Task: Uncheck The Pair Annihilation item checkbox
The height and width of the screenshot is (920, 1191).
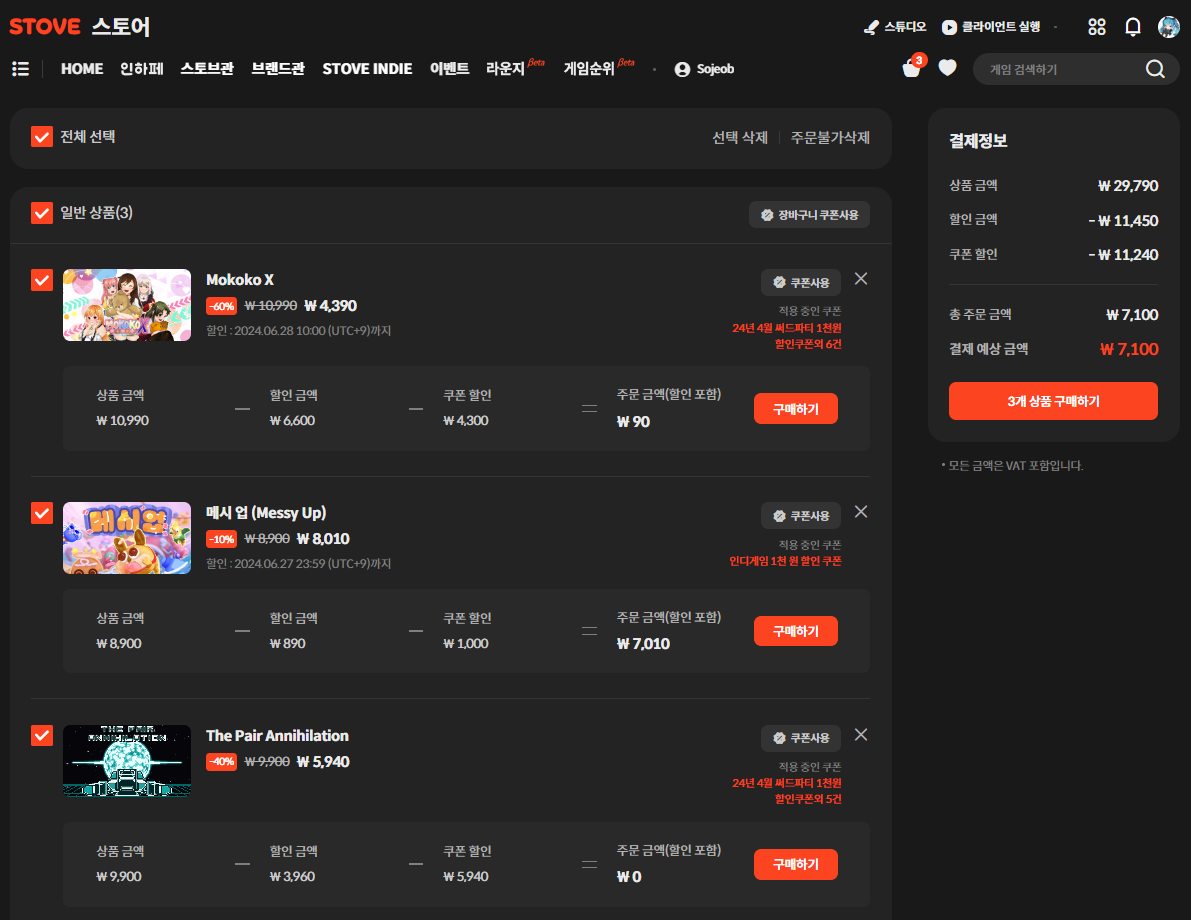Action: [42, 735]
